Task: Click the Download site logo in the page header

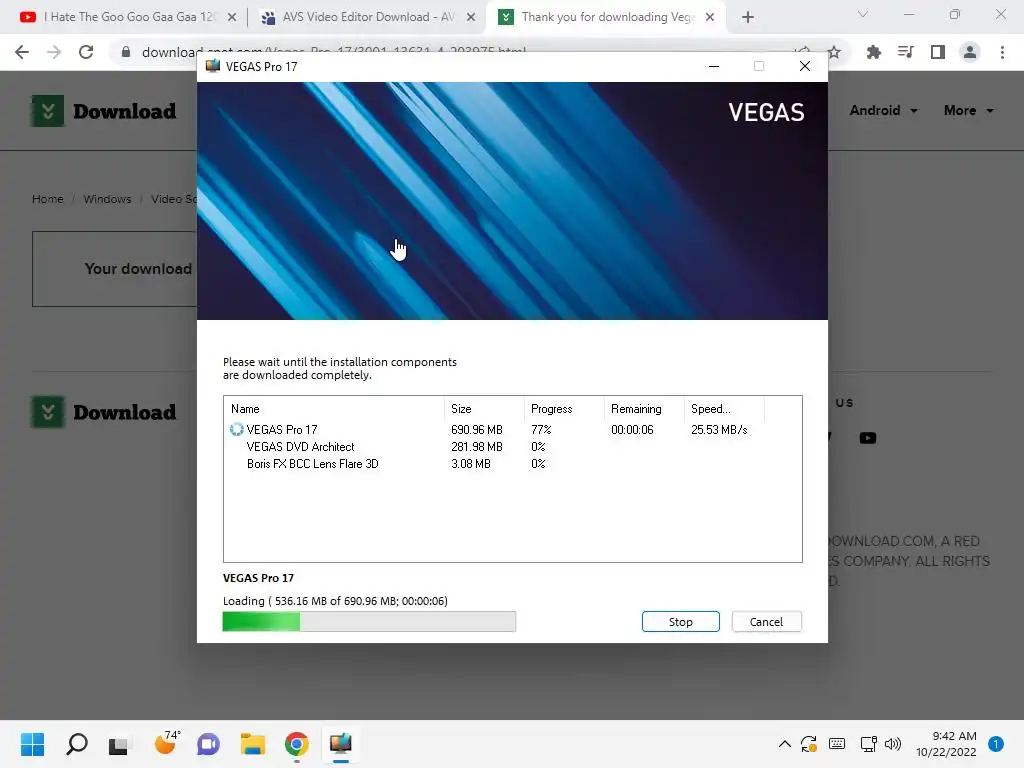Action: coord(104,111)
